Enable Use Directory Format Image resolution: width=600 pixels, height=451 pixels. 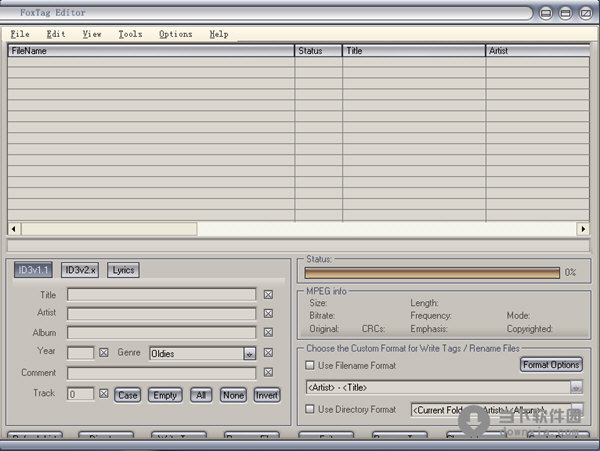click(x=310, y=409)
